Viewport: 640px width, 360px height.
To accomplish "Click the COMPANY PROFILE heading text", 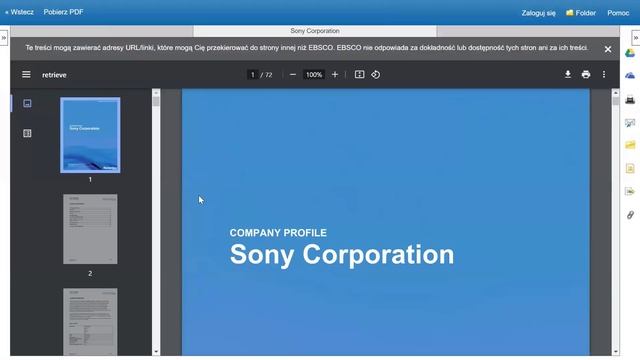I will click(278, 233).
